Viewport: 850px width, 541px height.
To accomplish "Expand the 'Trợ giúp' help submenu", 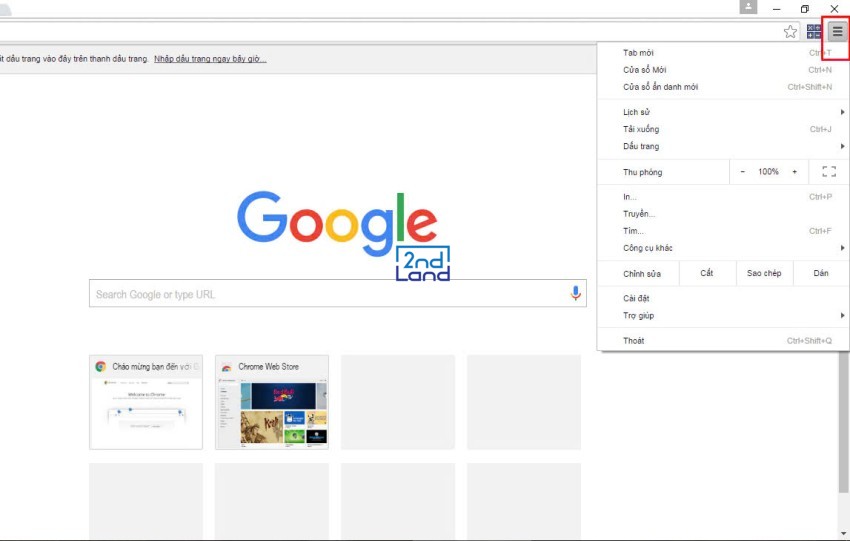I will coord(724,315).
